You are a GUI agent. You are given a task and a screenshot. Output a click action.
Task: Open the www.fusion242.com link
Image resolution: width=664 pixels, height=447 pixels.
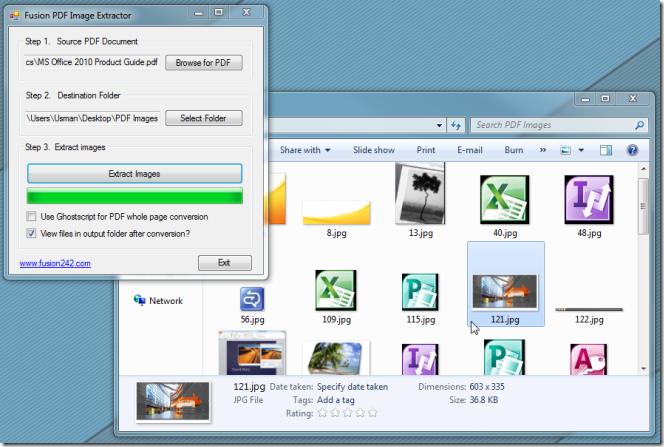tap(55, 263)
